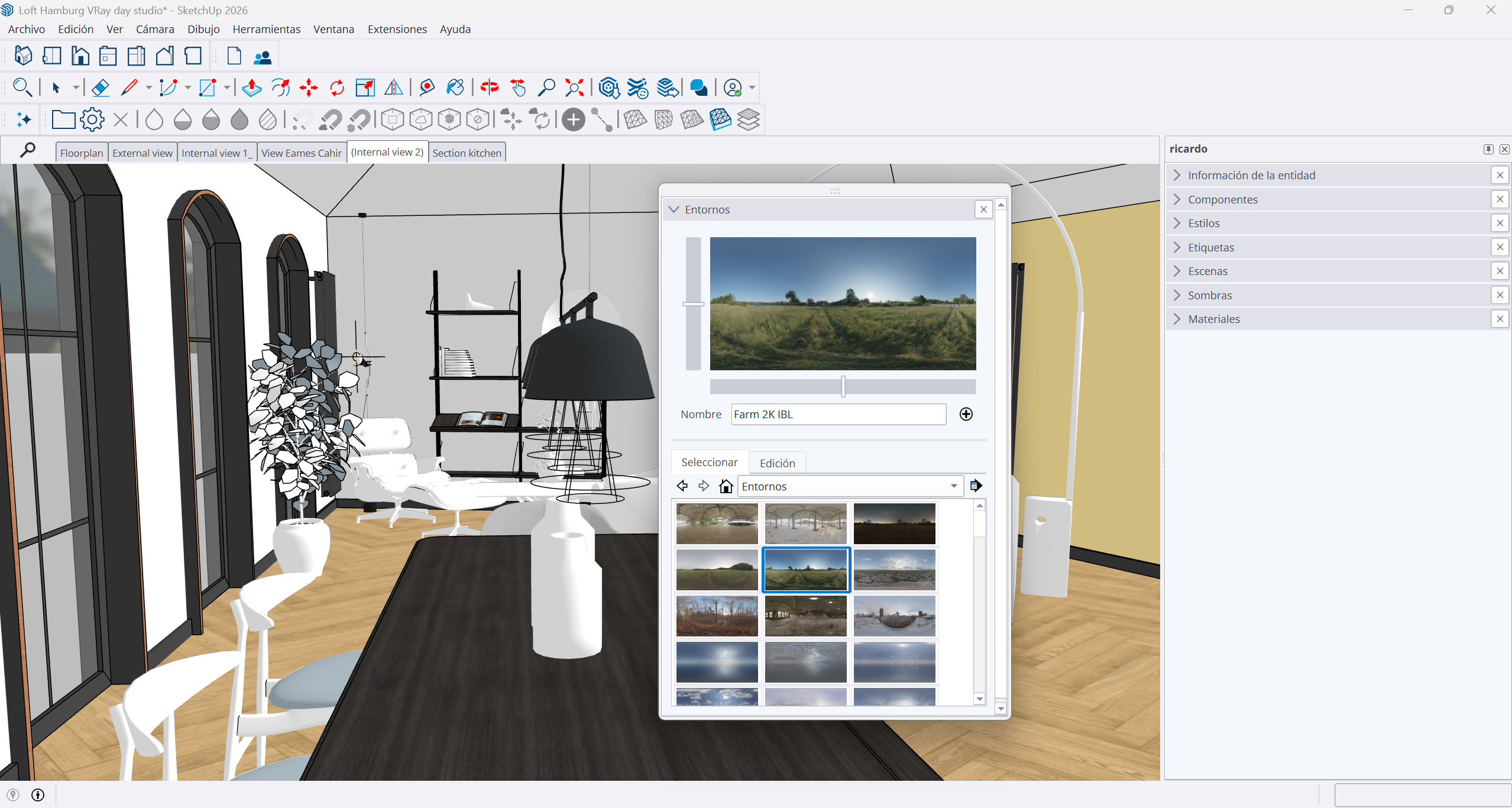
Task: Switch to Section kitchen scene tab
Action: point(467,153)
